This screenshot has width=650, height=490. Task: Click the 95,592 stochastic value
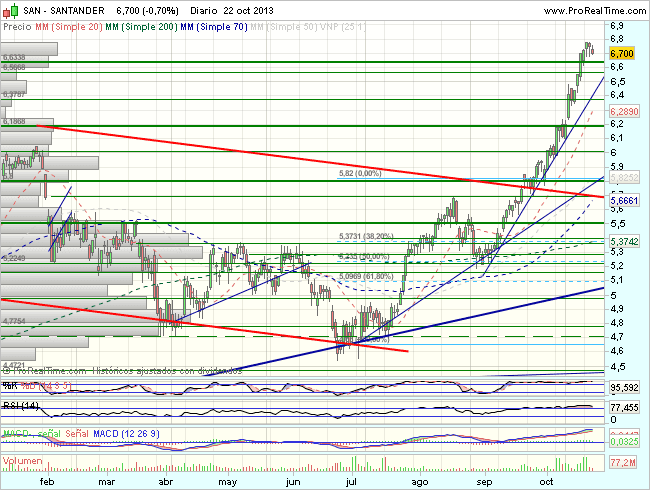624,388
